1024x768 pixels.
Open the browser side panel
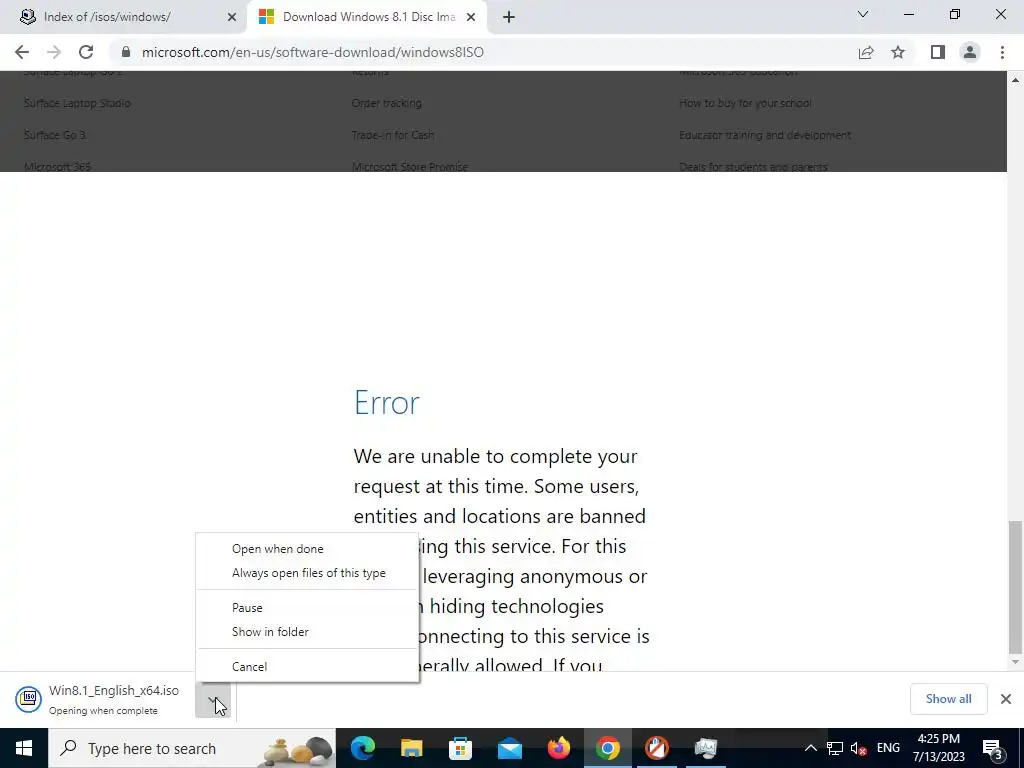click(x=938, y=52)
